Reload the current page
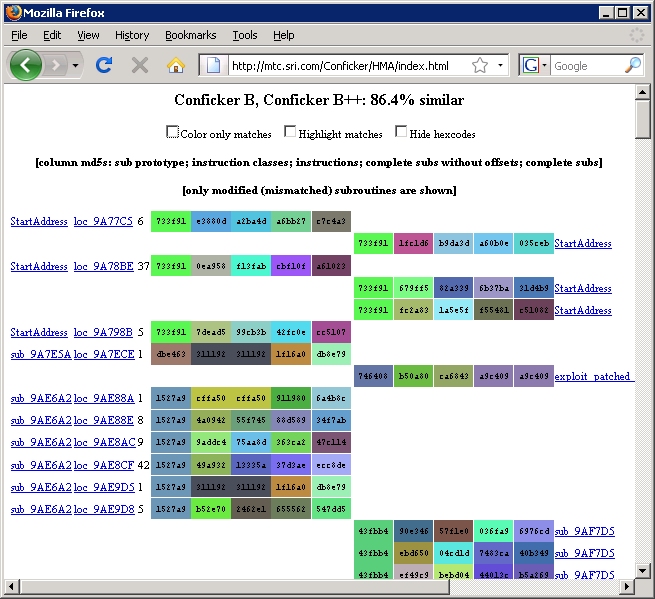655x599 pixels. point(103,66)
